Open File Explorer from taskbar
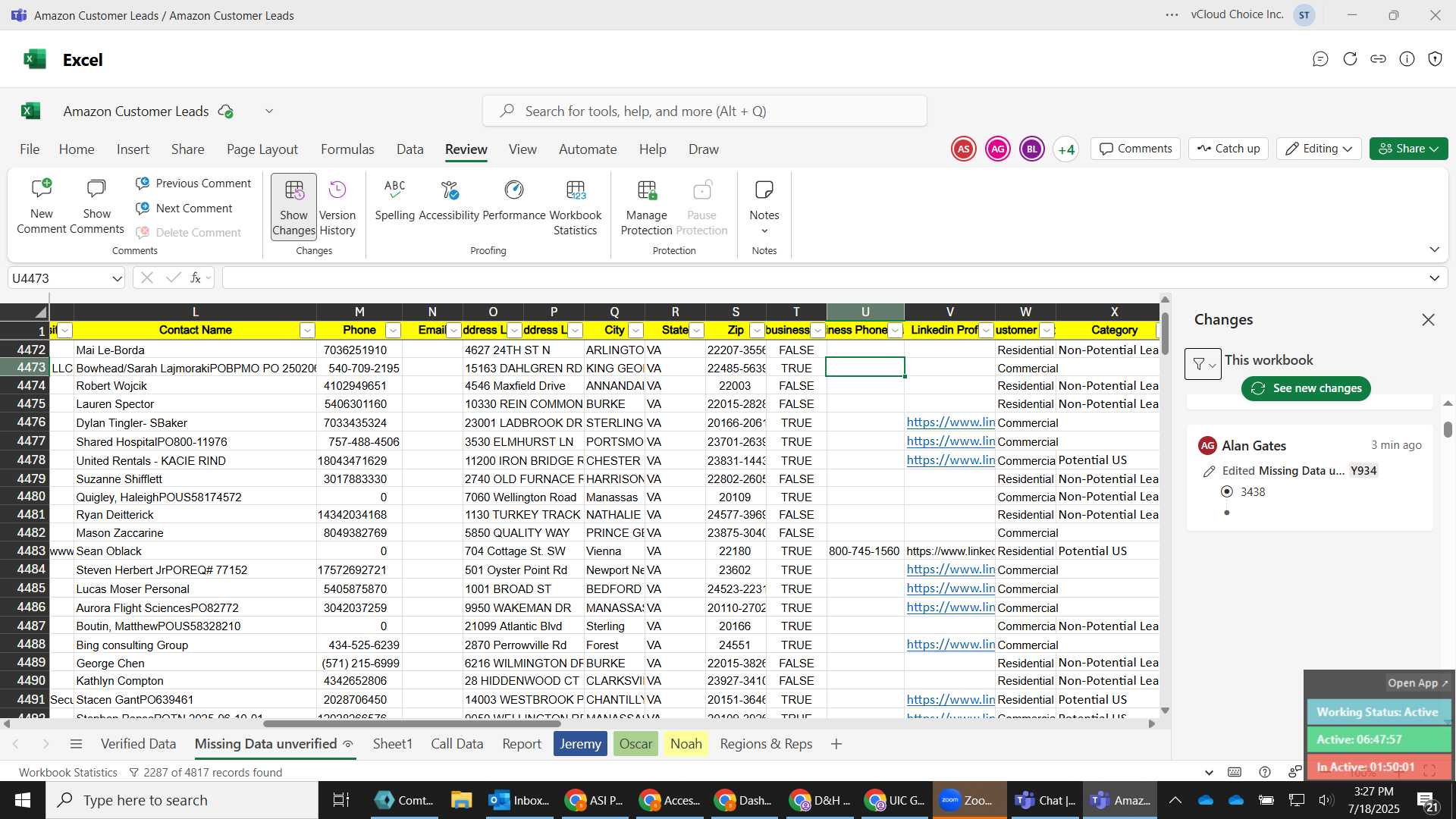Viewport: 1456px width, 819px height. (461, 800)
